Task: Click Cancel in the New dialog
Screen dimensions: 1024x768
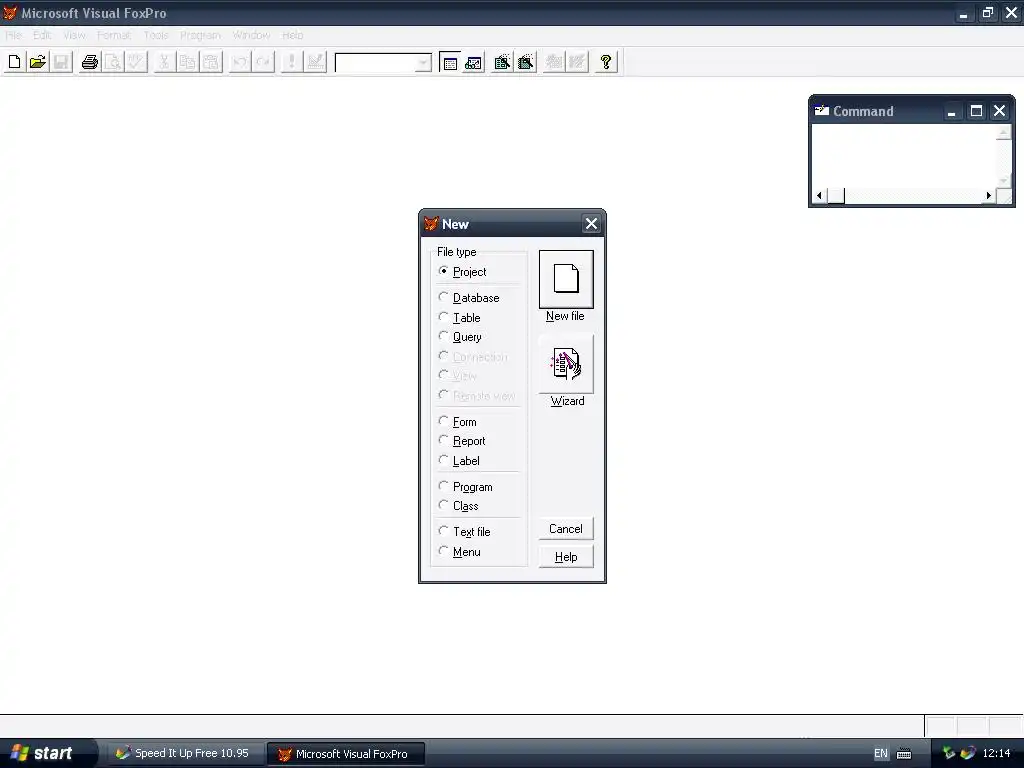Action: tap(566, 529)
